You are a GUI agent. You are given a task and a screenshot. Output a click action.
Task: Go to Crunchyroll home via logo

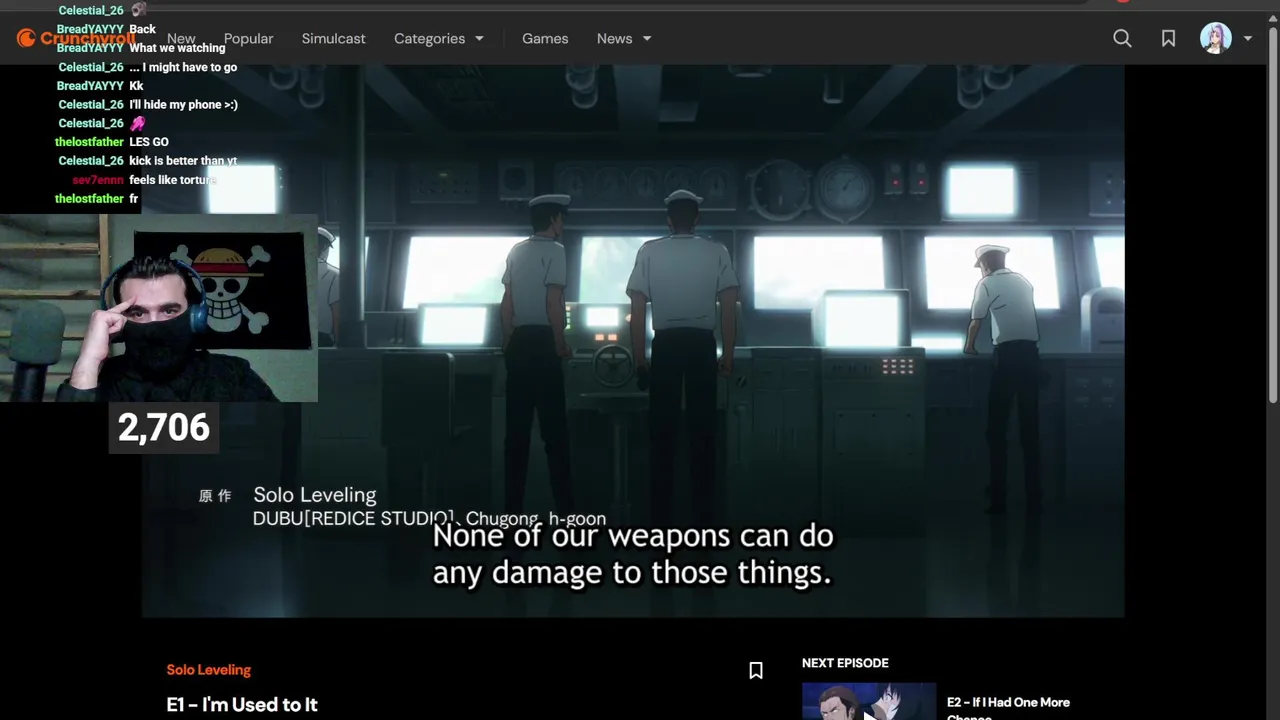tap(75, 38)
